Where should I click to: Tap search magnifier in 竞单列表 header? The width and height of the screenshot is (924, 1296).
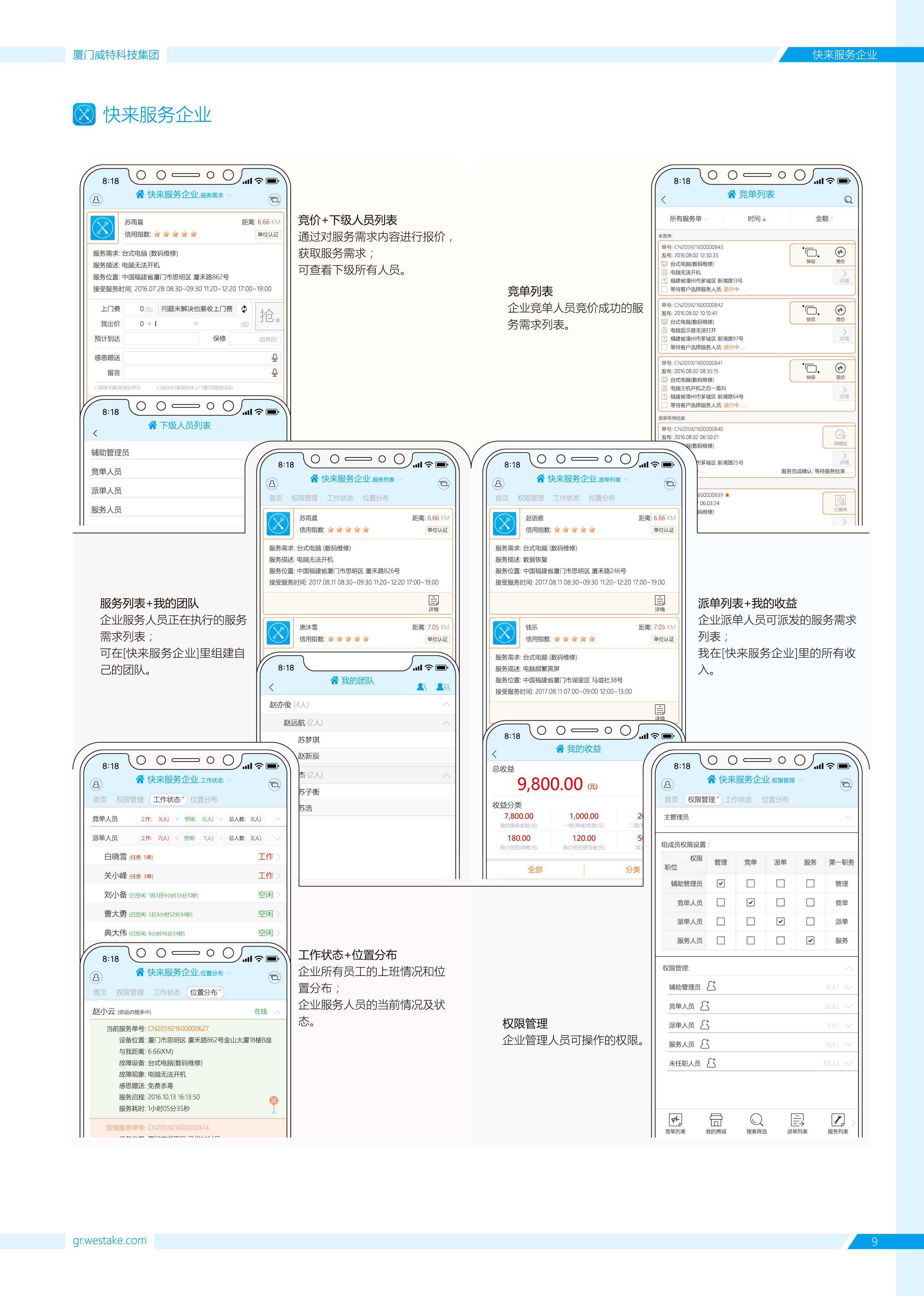tap(848, 200)
